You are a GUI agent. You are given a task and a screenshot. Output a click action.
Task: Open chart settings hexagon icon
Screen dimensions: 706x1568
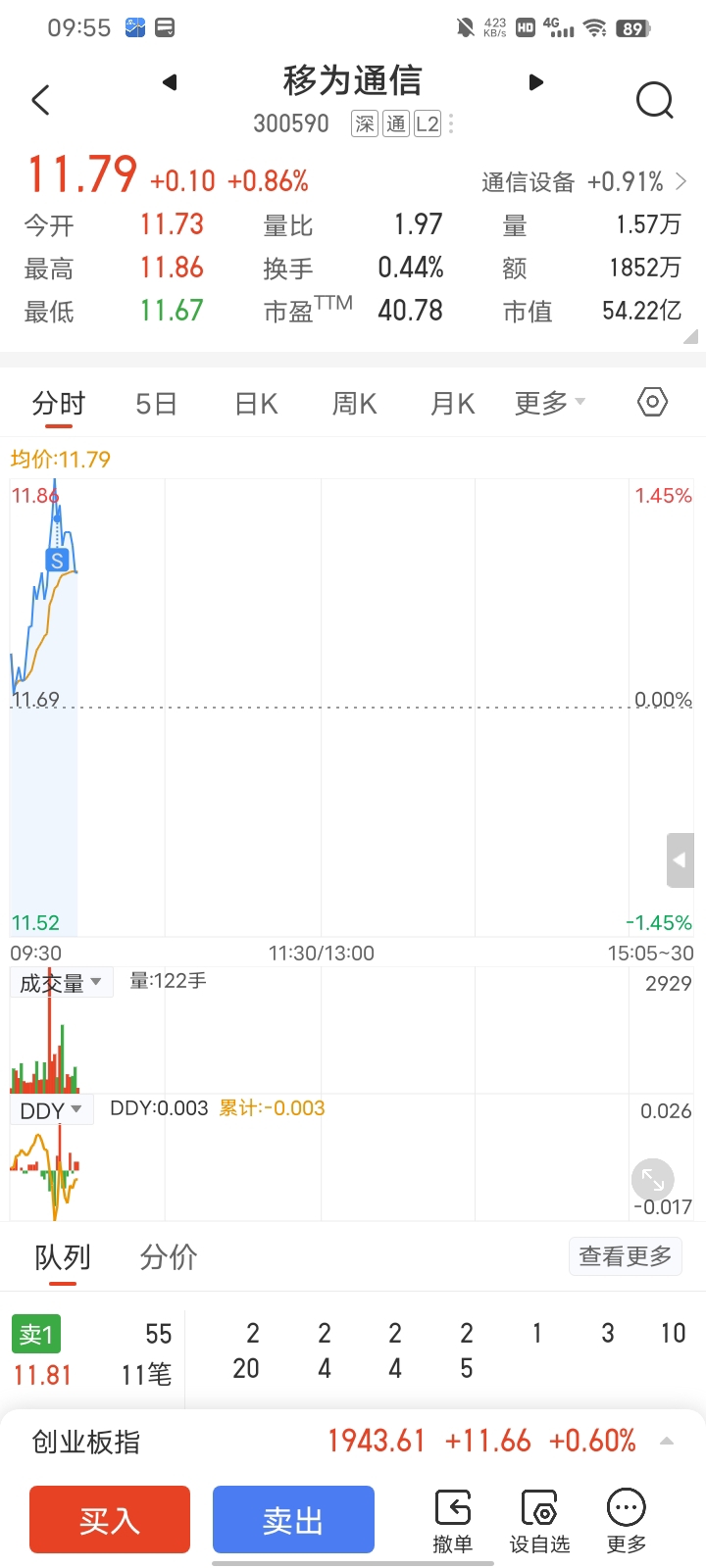(x=652, y=402)
